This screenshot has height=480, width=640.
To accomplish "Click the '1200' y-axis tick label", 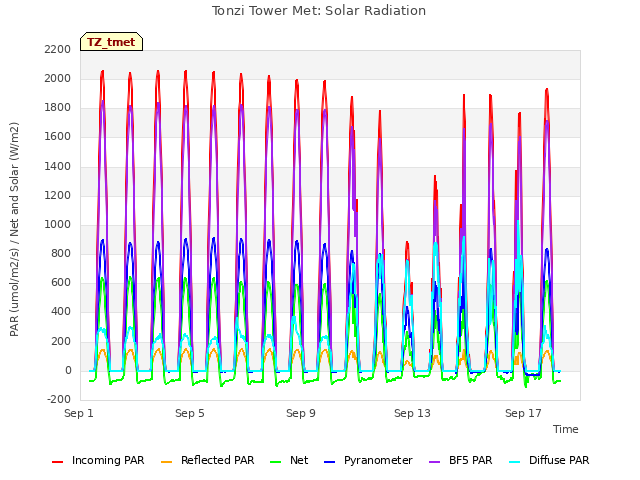I will [58, 195].
